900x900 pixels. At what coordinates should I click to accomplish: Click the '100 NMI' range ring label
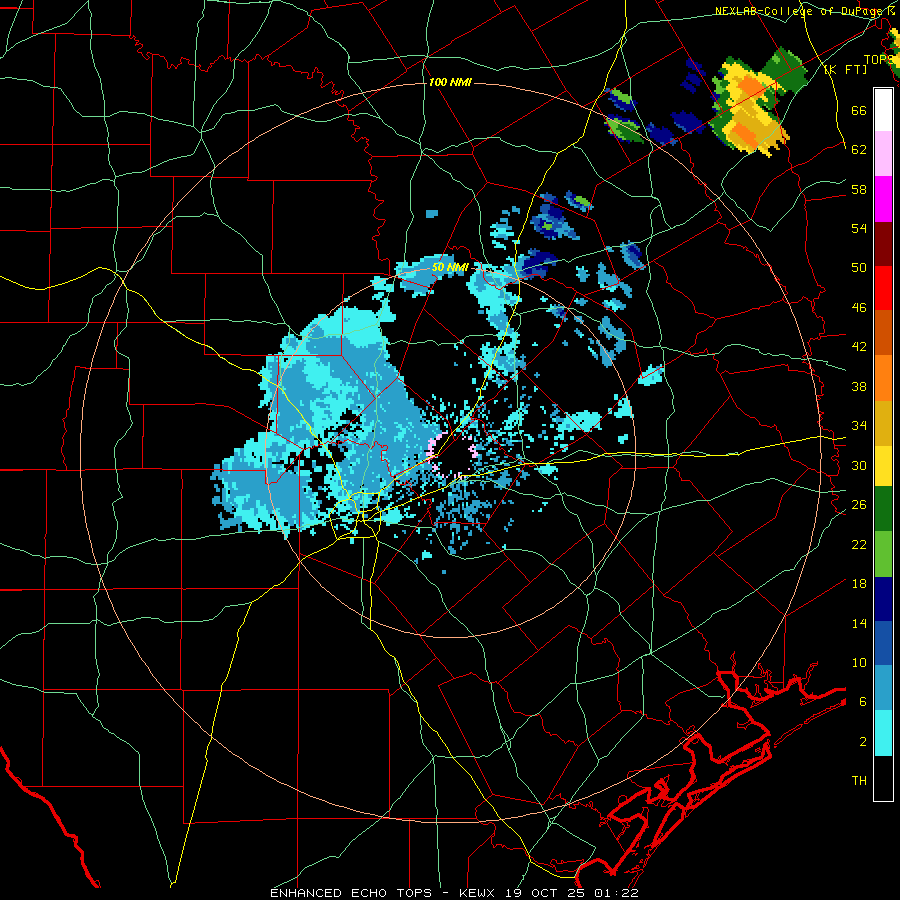(450, 82)
